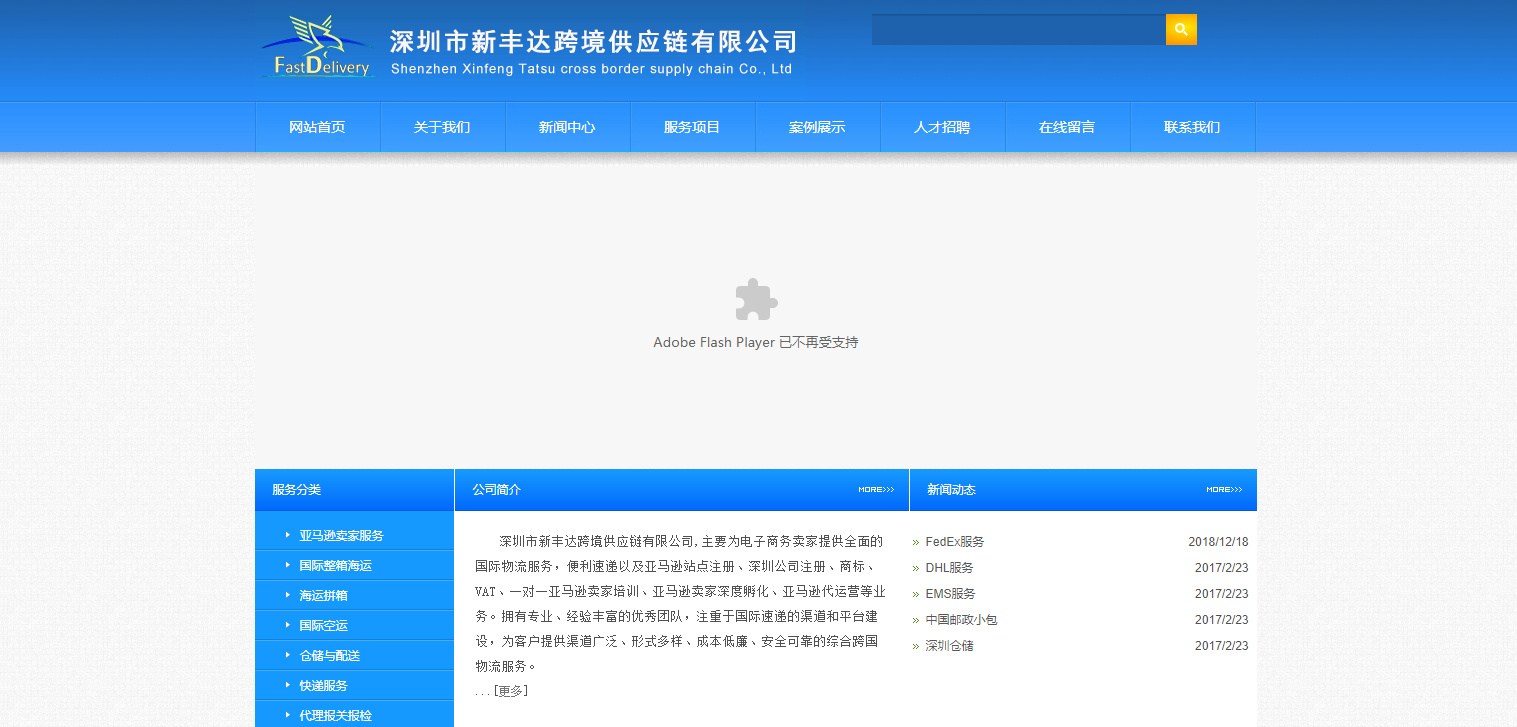Open the 新闻中心 navigation menu
The height and width of the screenshot is (727, 1517).
[567, 126]
